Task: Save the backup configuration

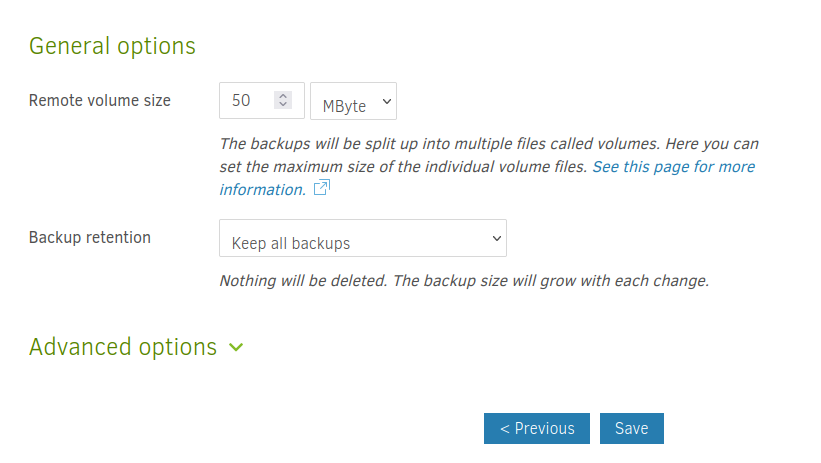Action: point(631,428)
